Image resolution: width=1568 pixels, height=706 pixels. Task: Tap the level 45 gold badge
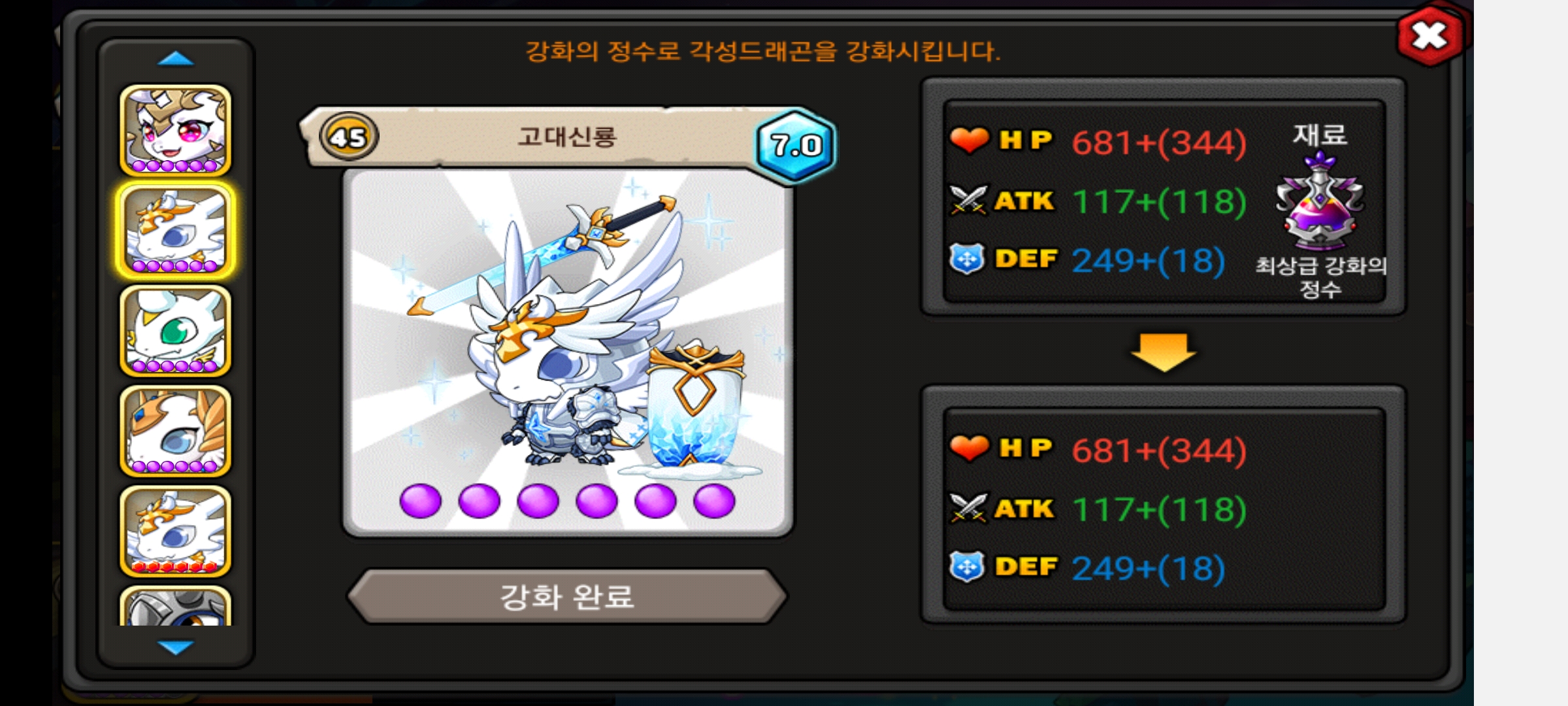pos(348,137)
